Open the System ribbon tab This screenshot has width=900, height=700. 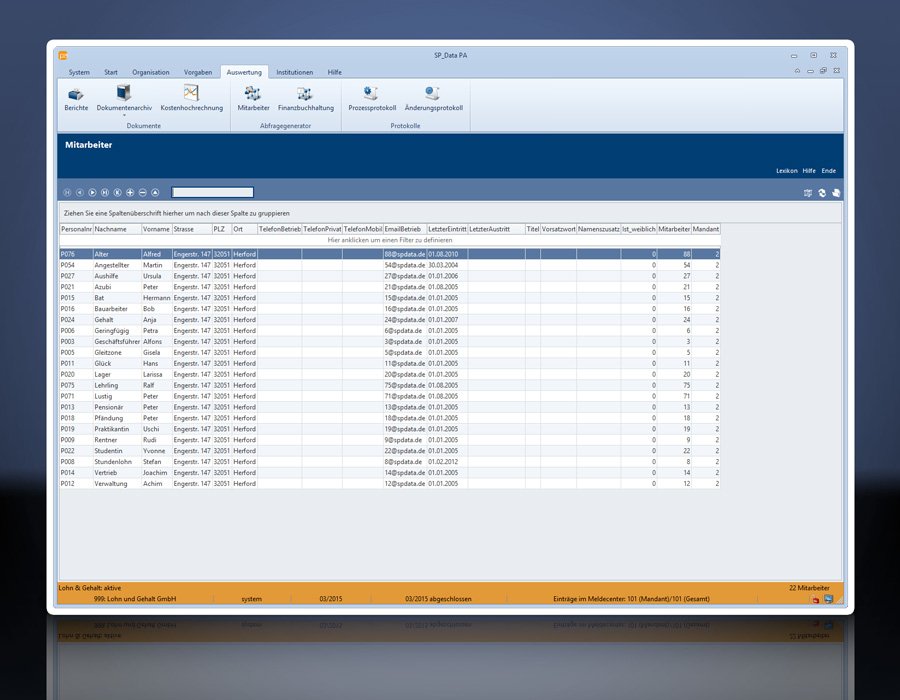click(x=79, y=72)
